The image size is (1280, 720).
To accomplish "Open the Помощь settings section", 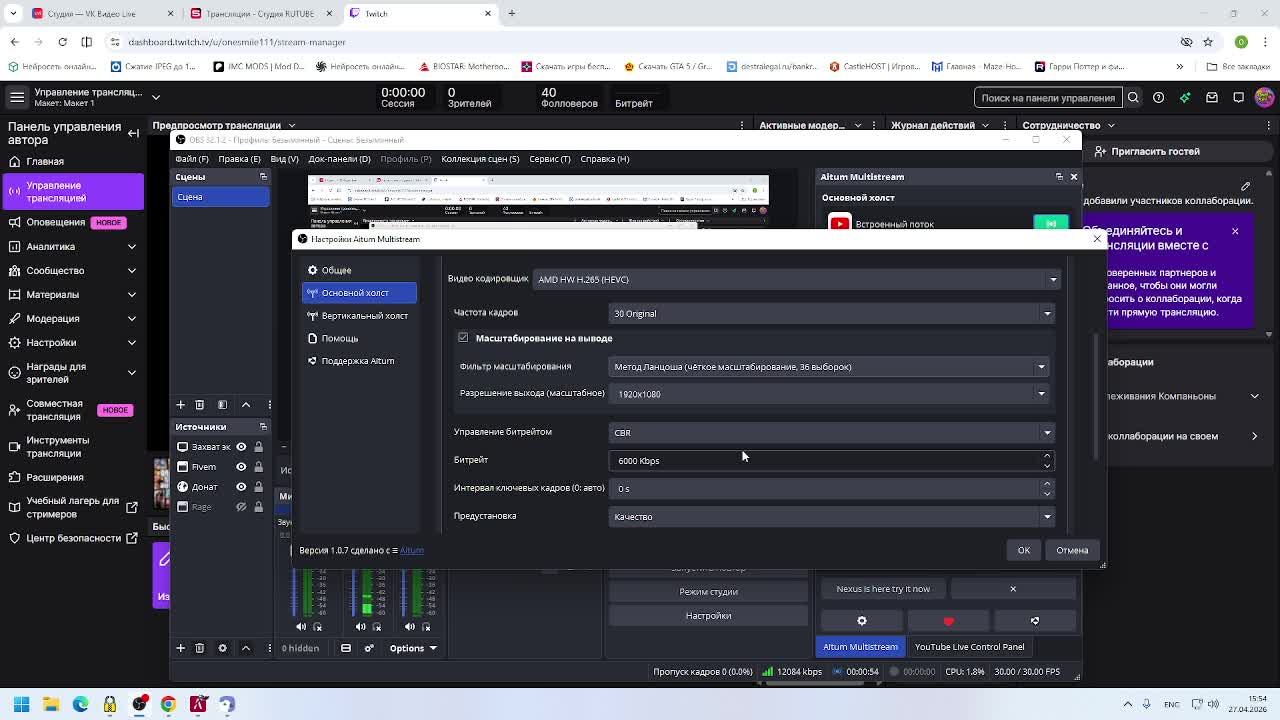I will click(359, 338).
